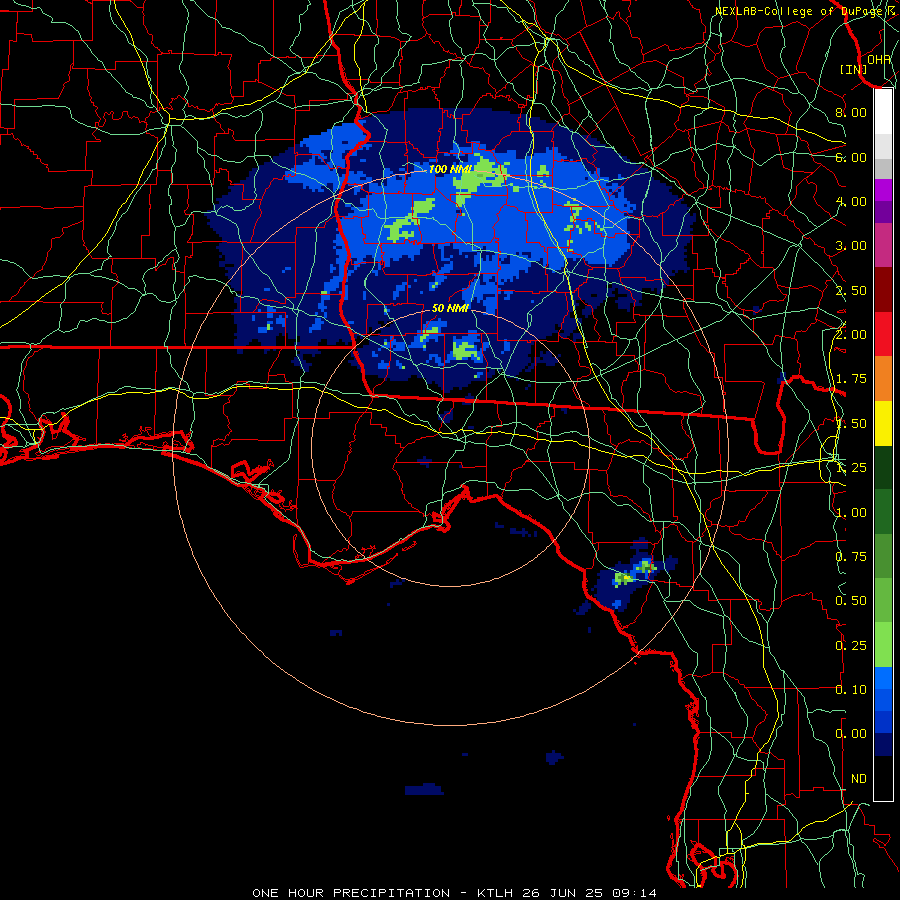Select the 1.00 legend value
The image size is (900, 900).
(x=851, y=513)
